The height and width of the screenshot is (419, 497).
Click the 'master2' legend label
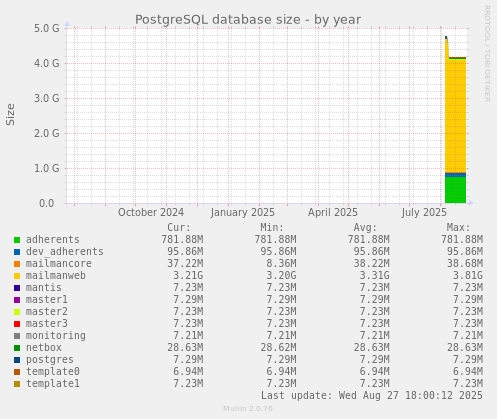point(47,312)
